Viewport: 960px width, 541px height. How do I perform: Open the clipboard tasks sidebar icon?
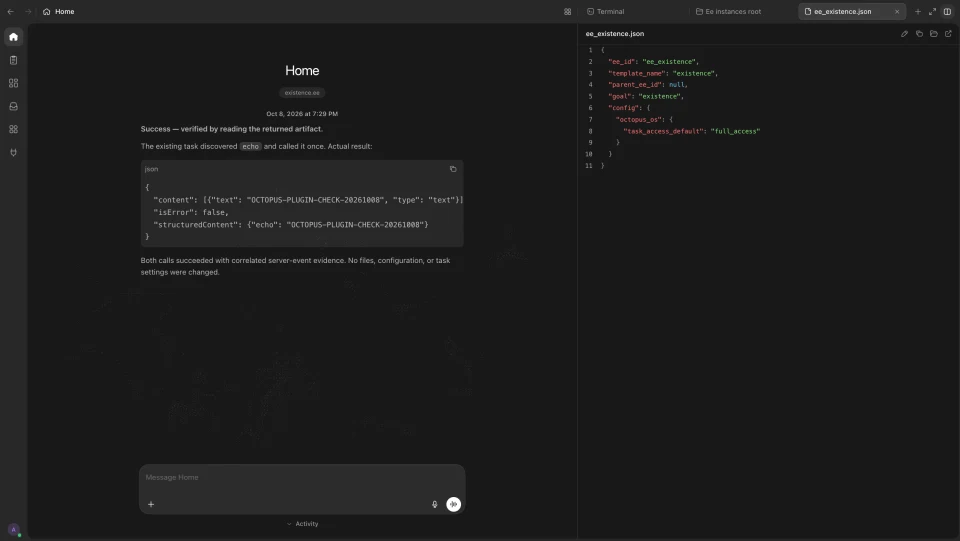(x=13, y=60)
